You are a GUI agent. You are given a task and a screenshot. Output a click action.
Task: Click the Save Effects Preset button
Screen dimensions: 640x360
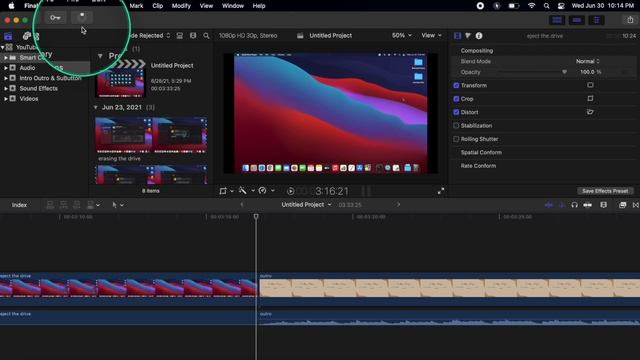coord(605,191)
